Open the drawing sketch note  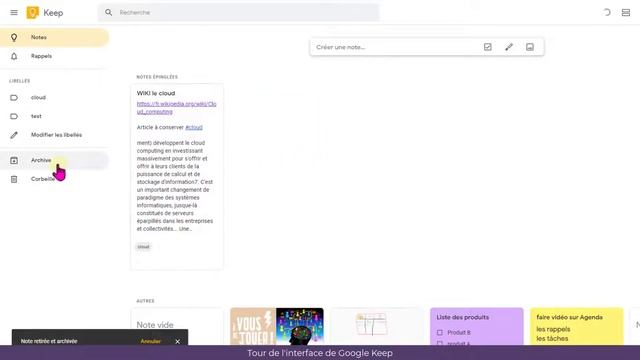pos(377,327)
